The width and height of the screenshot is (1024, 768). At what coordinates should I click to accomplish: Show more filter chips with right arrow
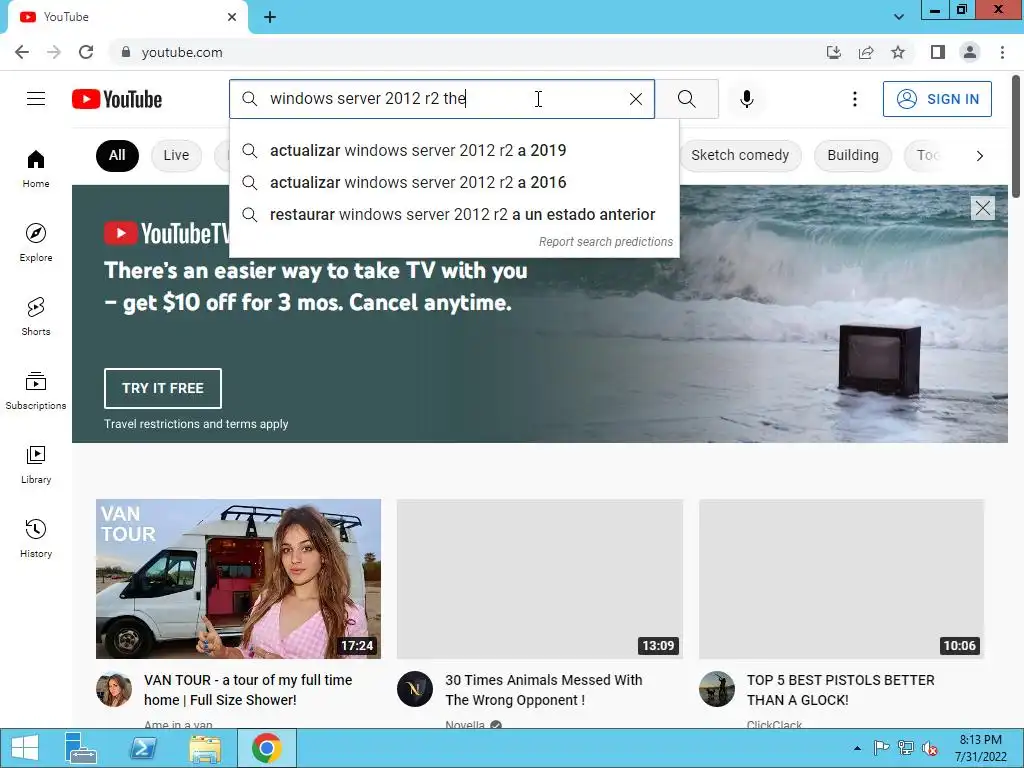(979, 155)
